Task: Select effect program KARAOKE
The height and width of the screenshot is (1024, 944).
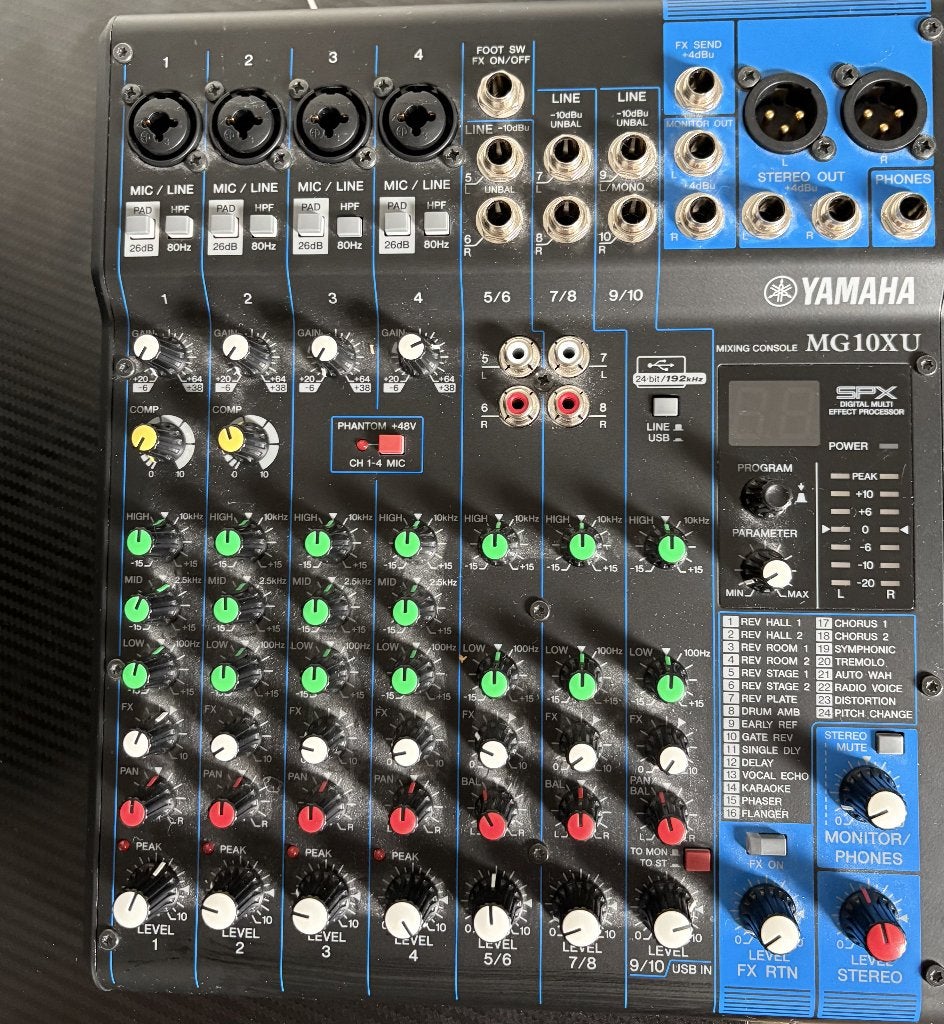Action: tap(758, 788)
